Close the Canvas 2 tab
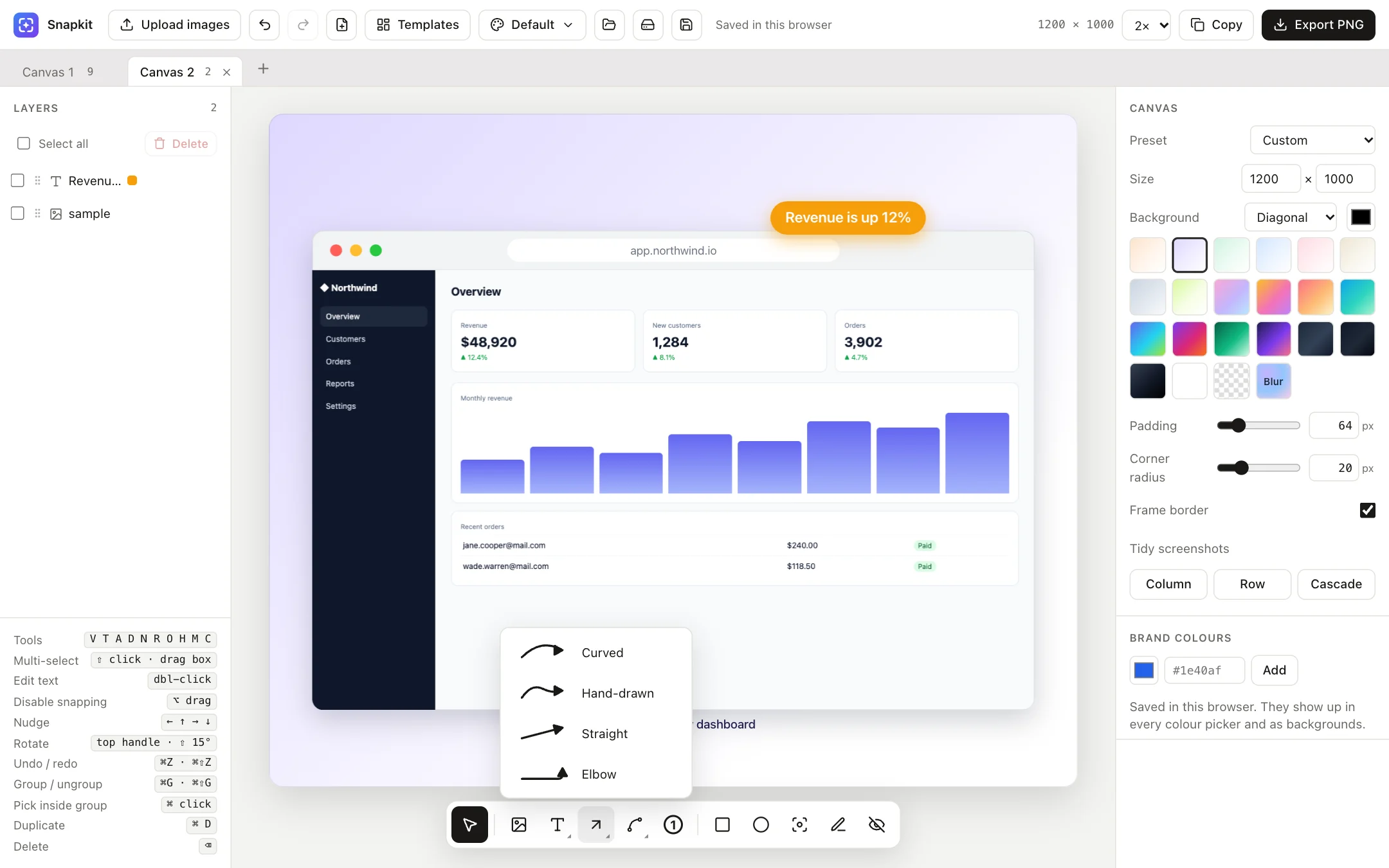 [226, 73]
